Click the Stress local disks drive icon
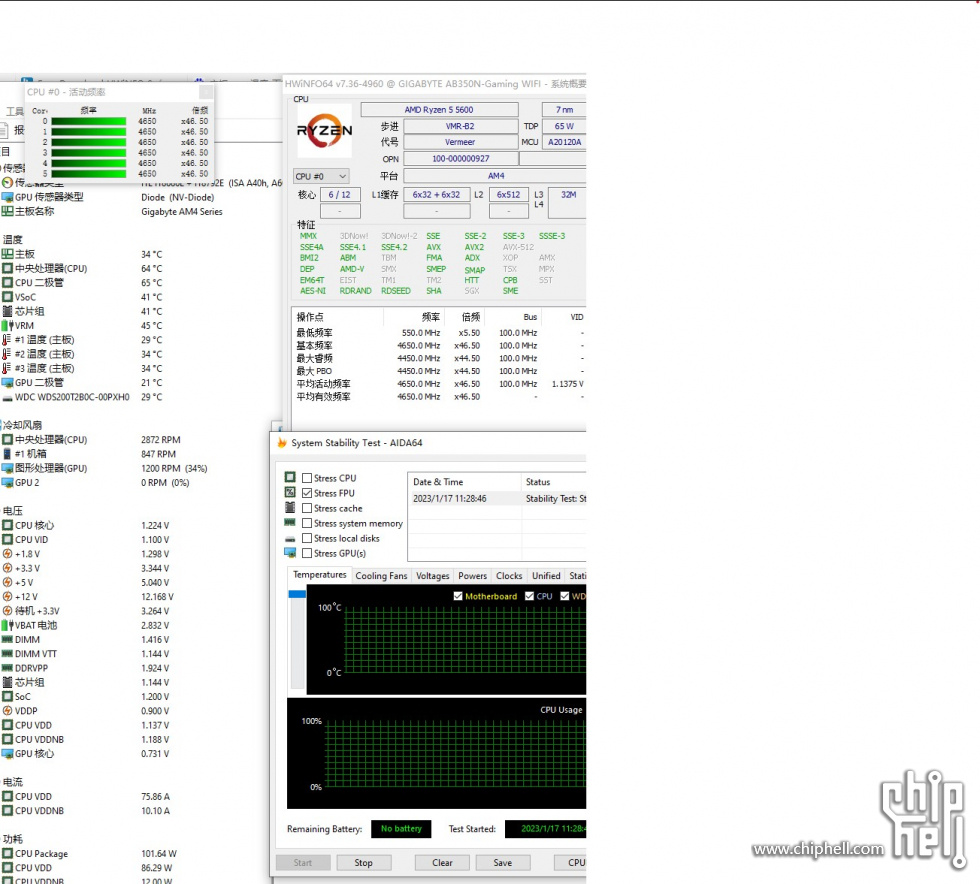Viewport: 980px width, 884px height. 290,538
